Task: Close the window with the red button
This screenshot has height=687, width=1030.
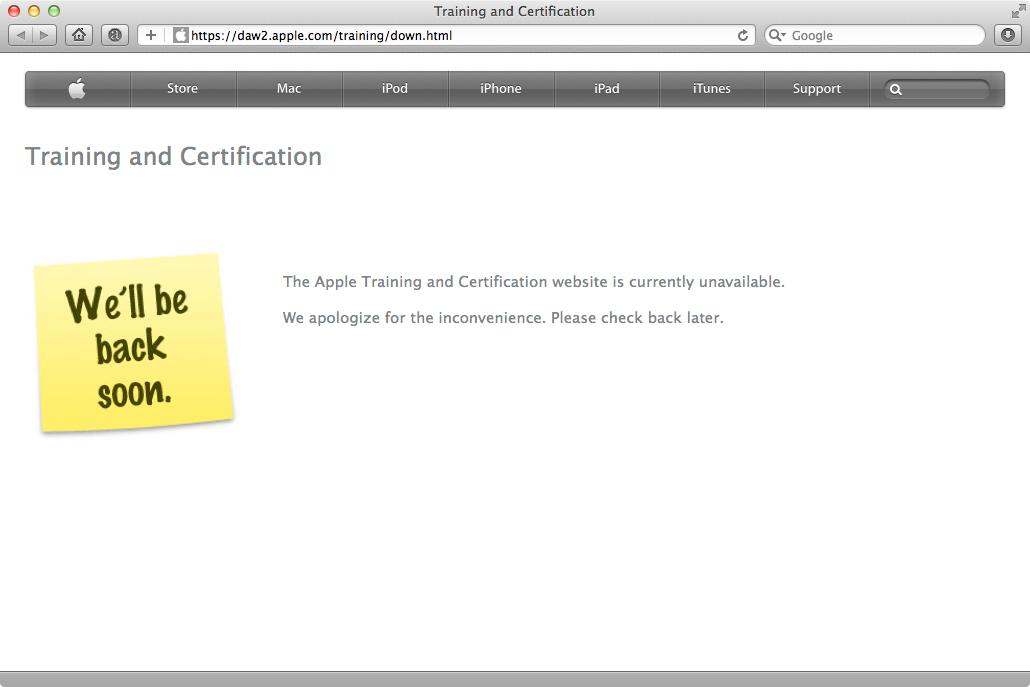Action: [x=14, y=11]
